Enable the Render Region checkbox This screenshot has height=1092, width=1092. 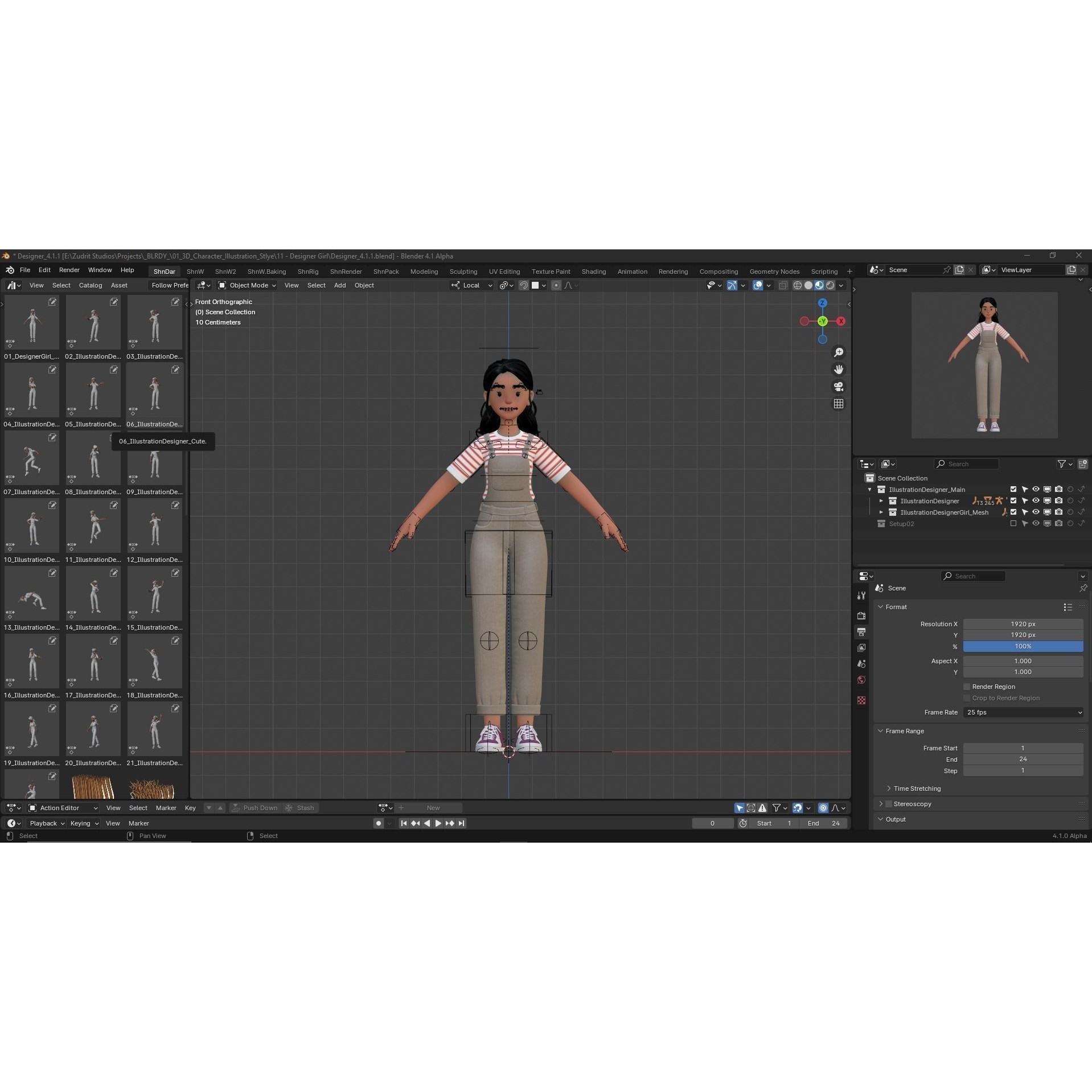point(966,686)
